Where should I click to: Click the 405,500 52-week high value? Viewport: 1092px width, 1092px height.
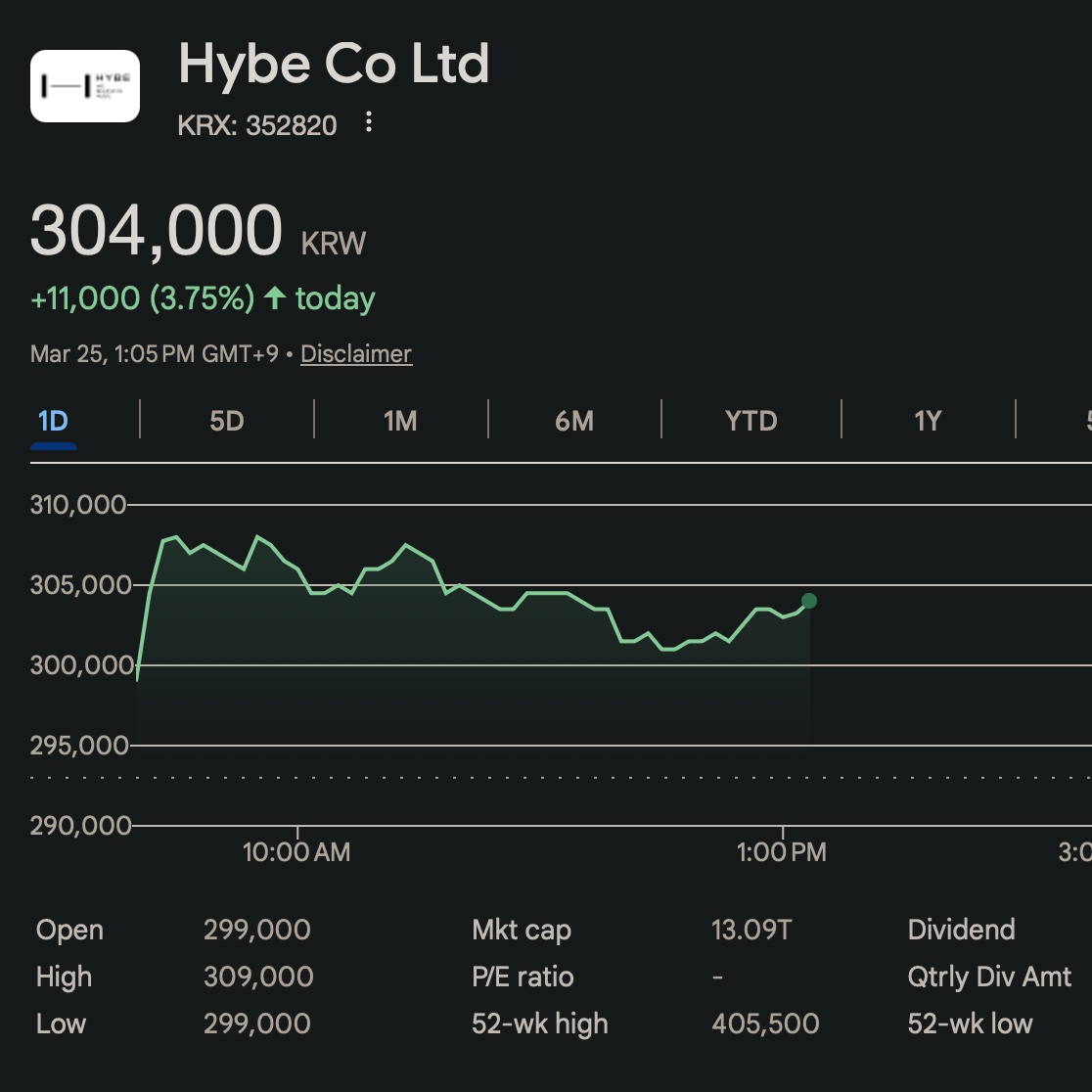pos(765,1024)
